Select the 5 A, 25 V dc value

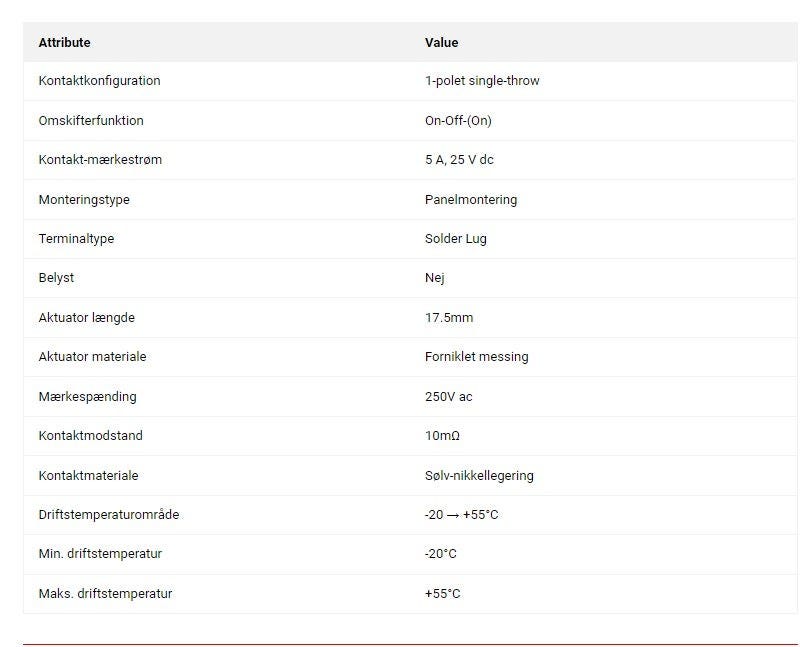(x=459, y=160)
